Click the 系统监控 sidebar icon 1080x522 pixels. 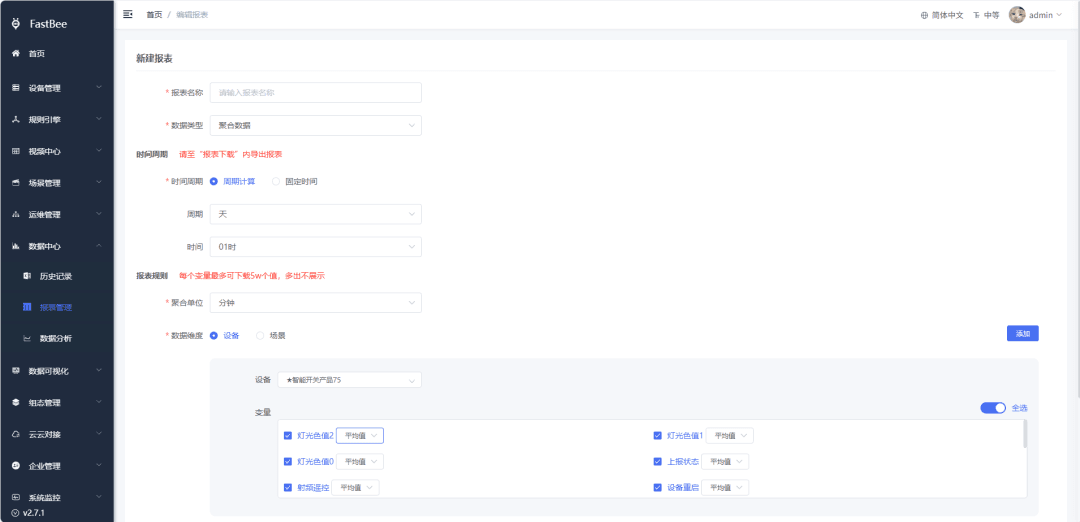coord(16,497)
